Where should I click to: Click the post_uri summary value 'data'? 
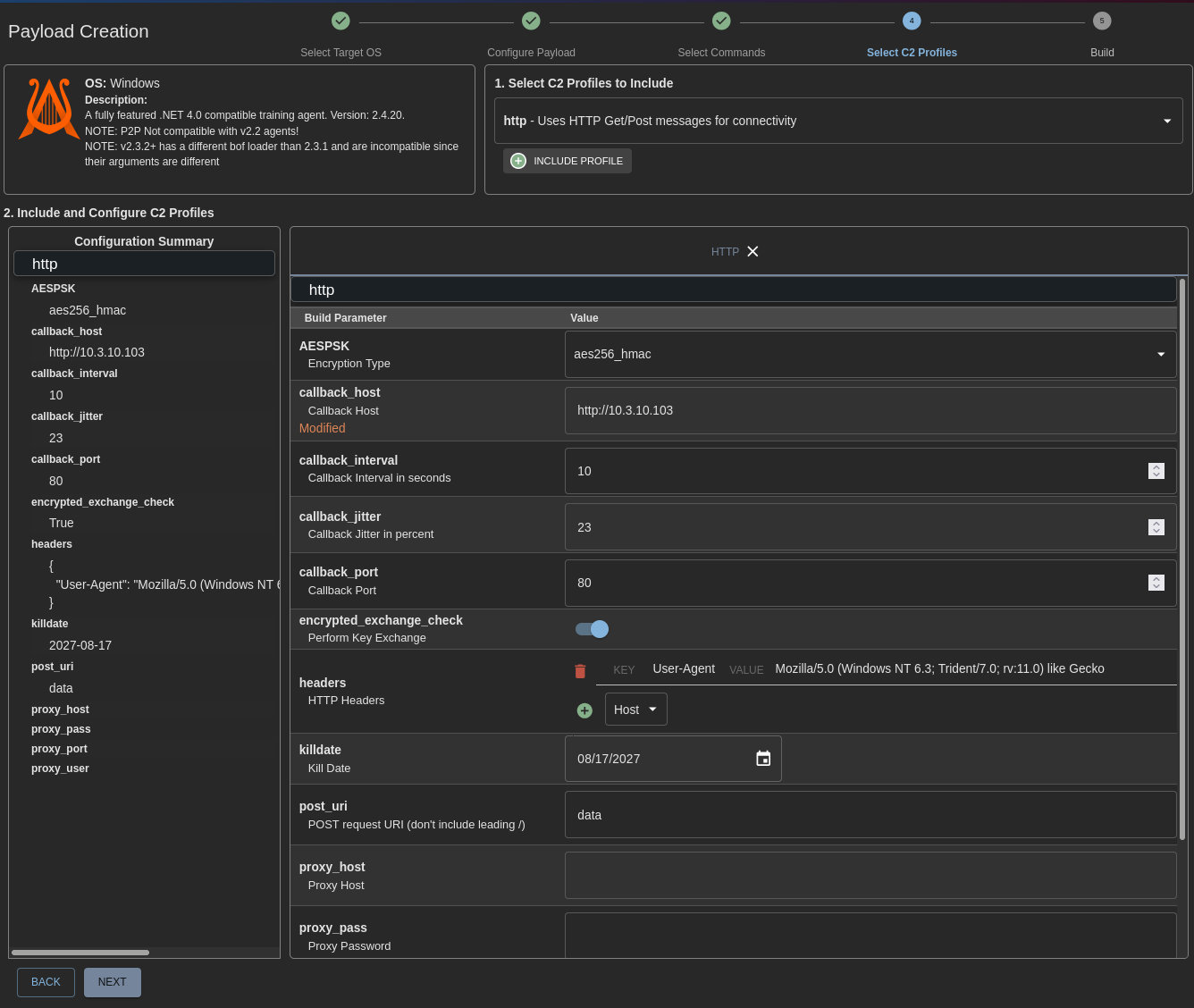[x=61, y=688]
